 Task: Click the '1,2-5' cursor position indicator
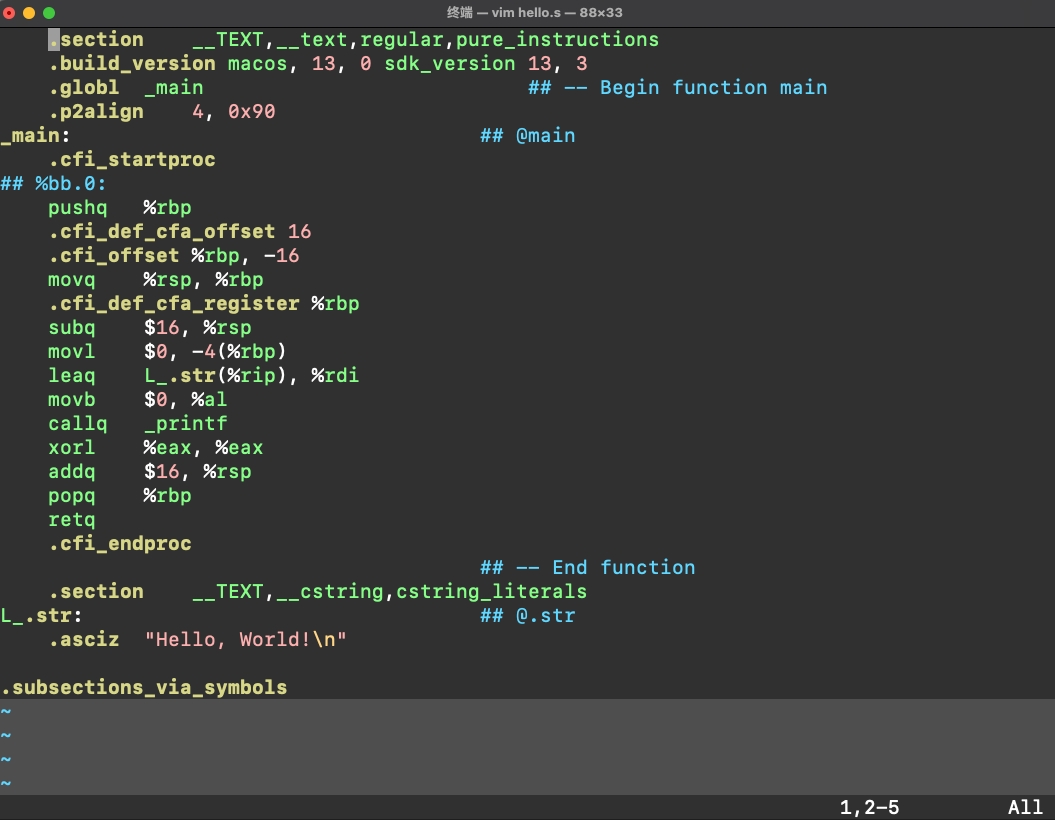point(869,807)
